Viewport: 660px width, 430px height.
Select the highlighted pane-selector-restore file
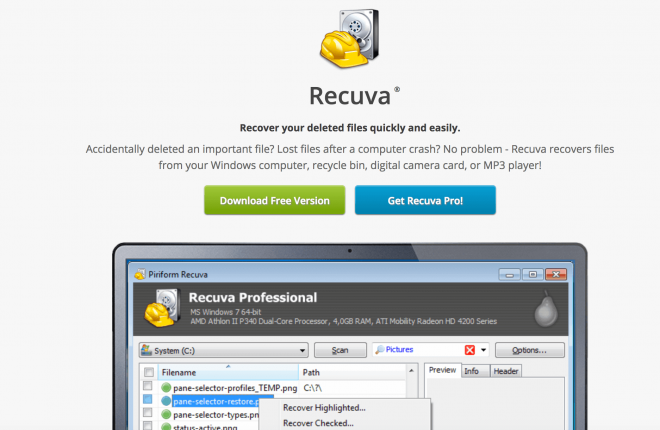(216, 401)
